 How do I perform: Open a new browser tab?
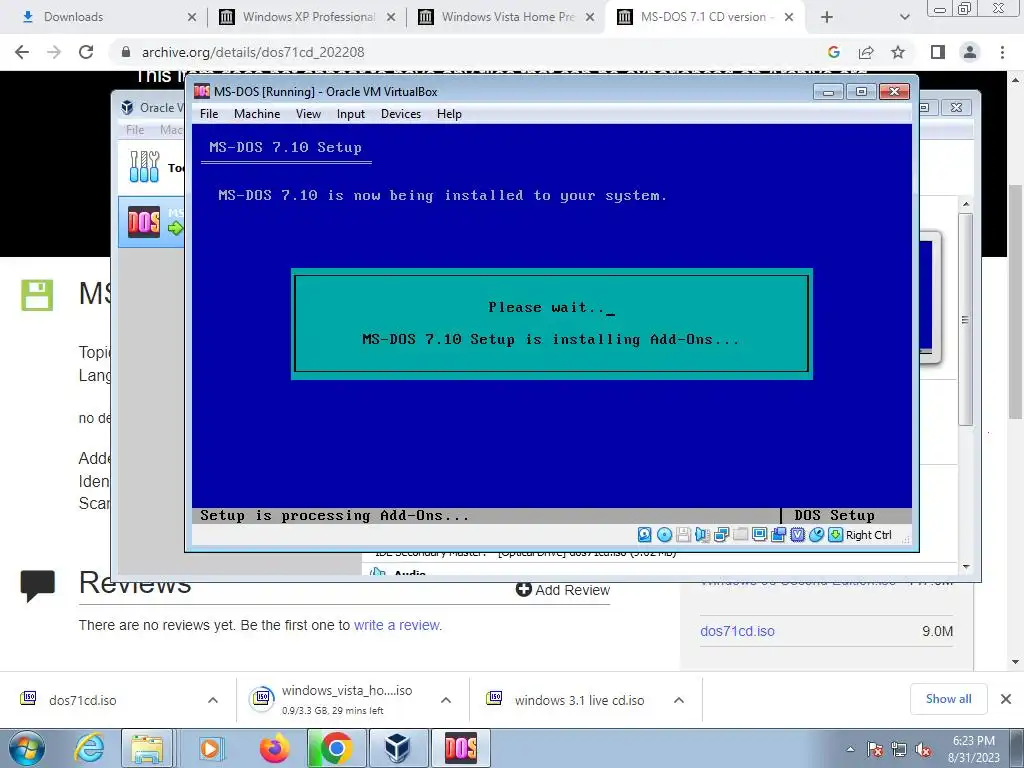point(827,17)
